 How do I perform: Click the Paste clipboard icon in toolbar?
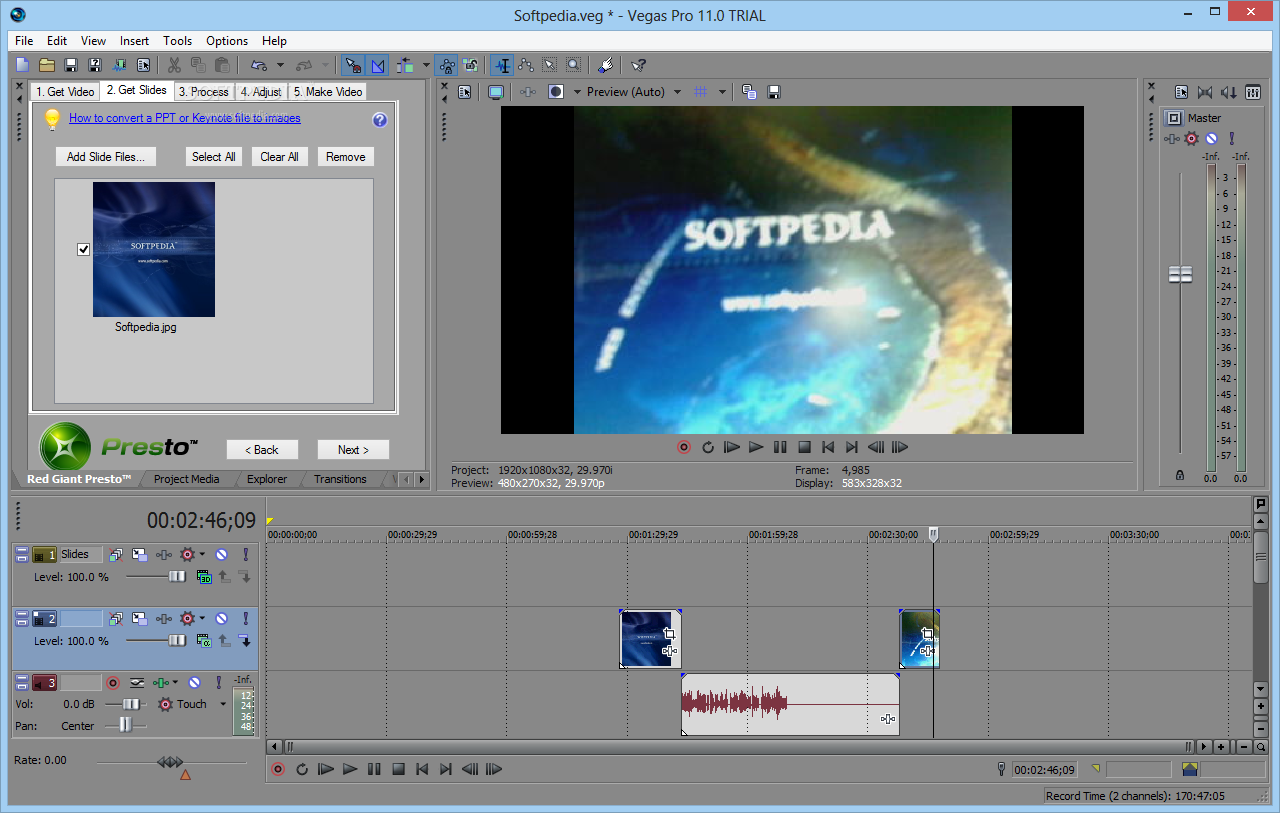pos(222,65)
